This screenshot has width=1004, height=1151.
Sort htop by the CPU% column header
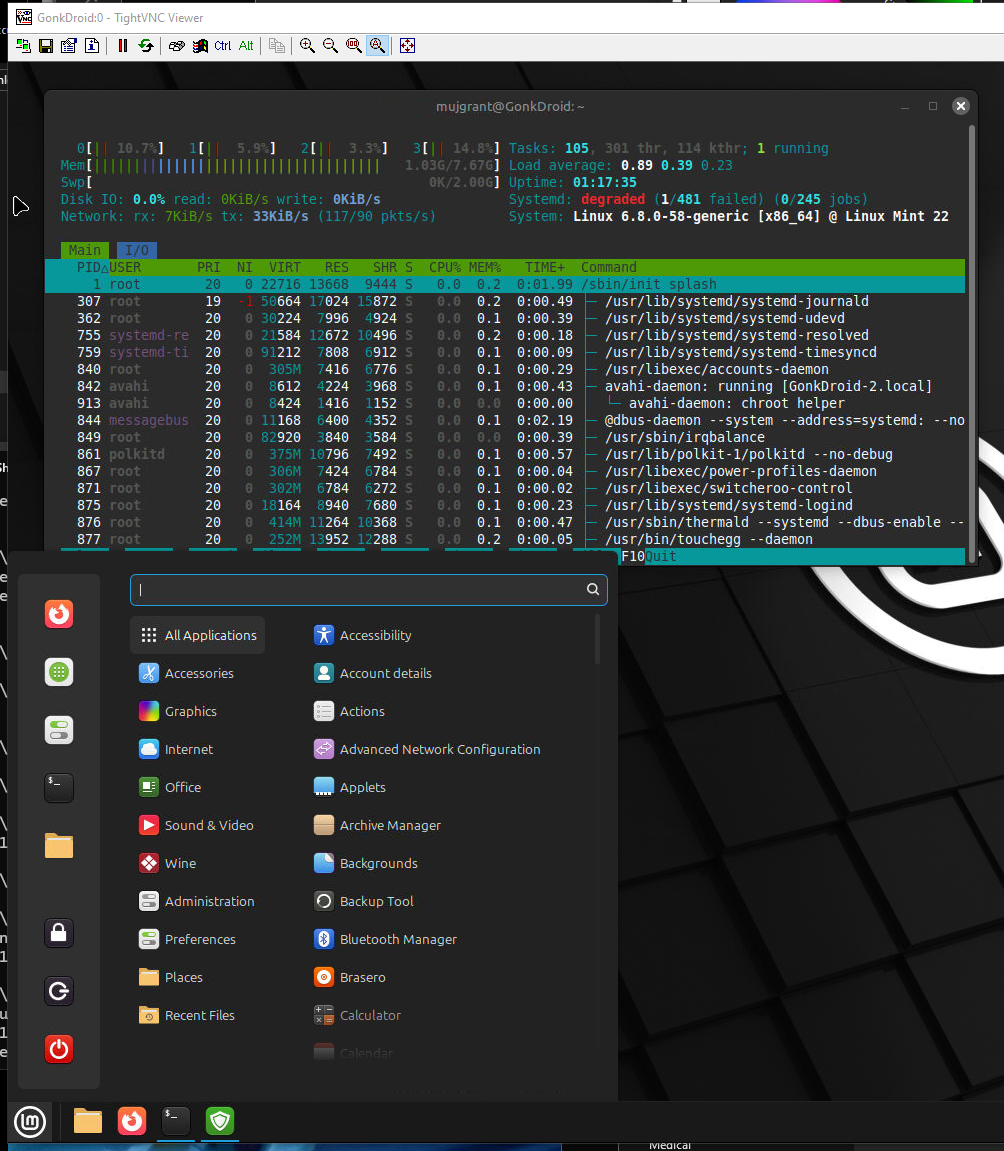click(445, 267)
